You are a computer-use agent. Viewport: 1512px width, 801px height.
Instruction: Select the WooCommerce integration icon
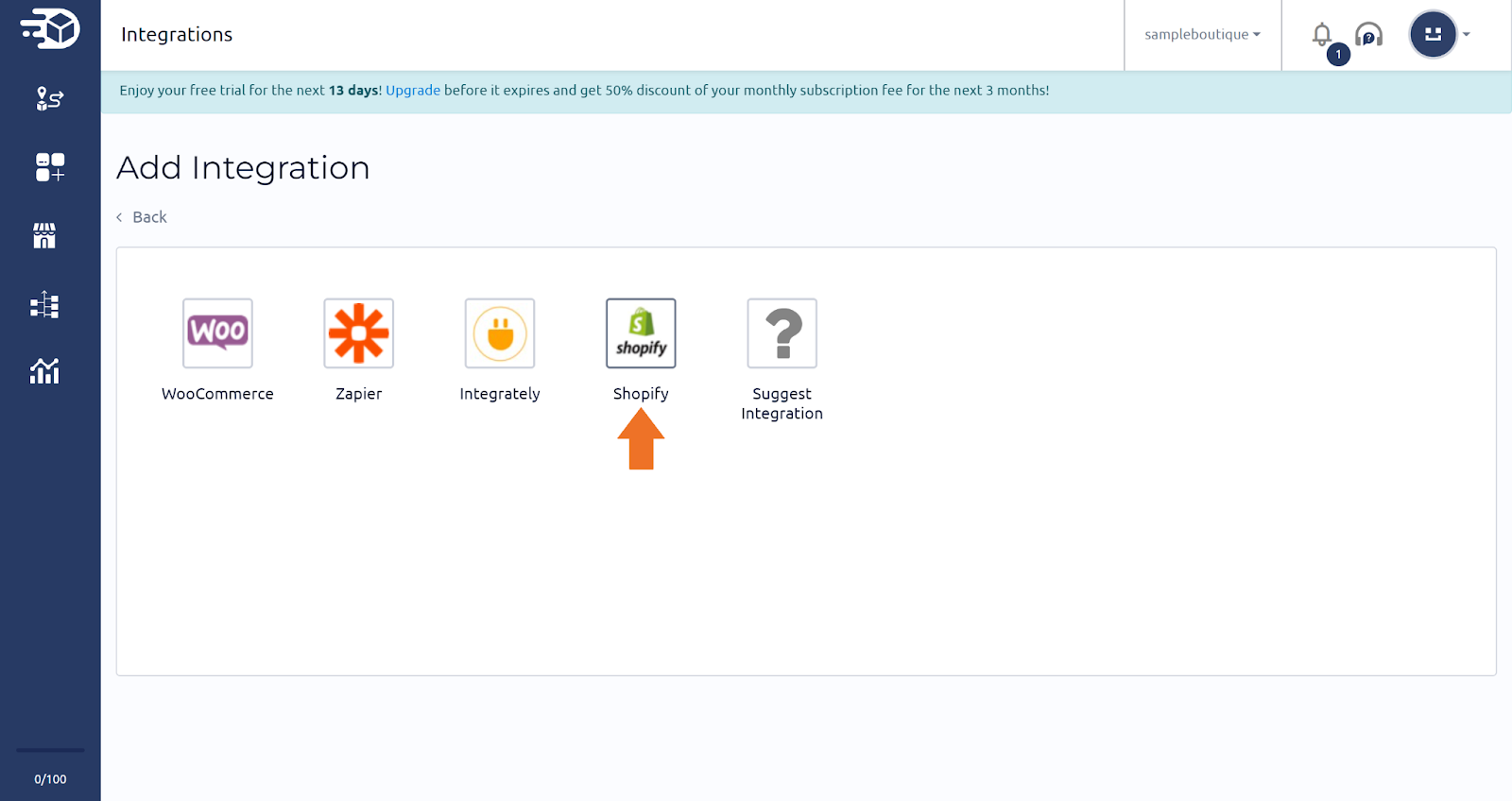[x=217, y=333]
